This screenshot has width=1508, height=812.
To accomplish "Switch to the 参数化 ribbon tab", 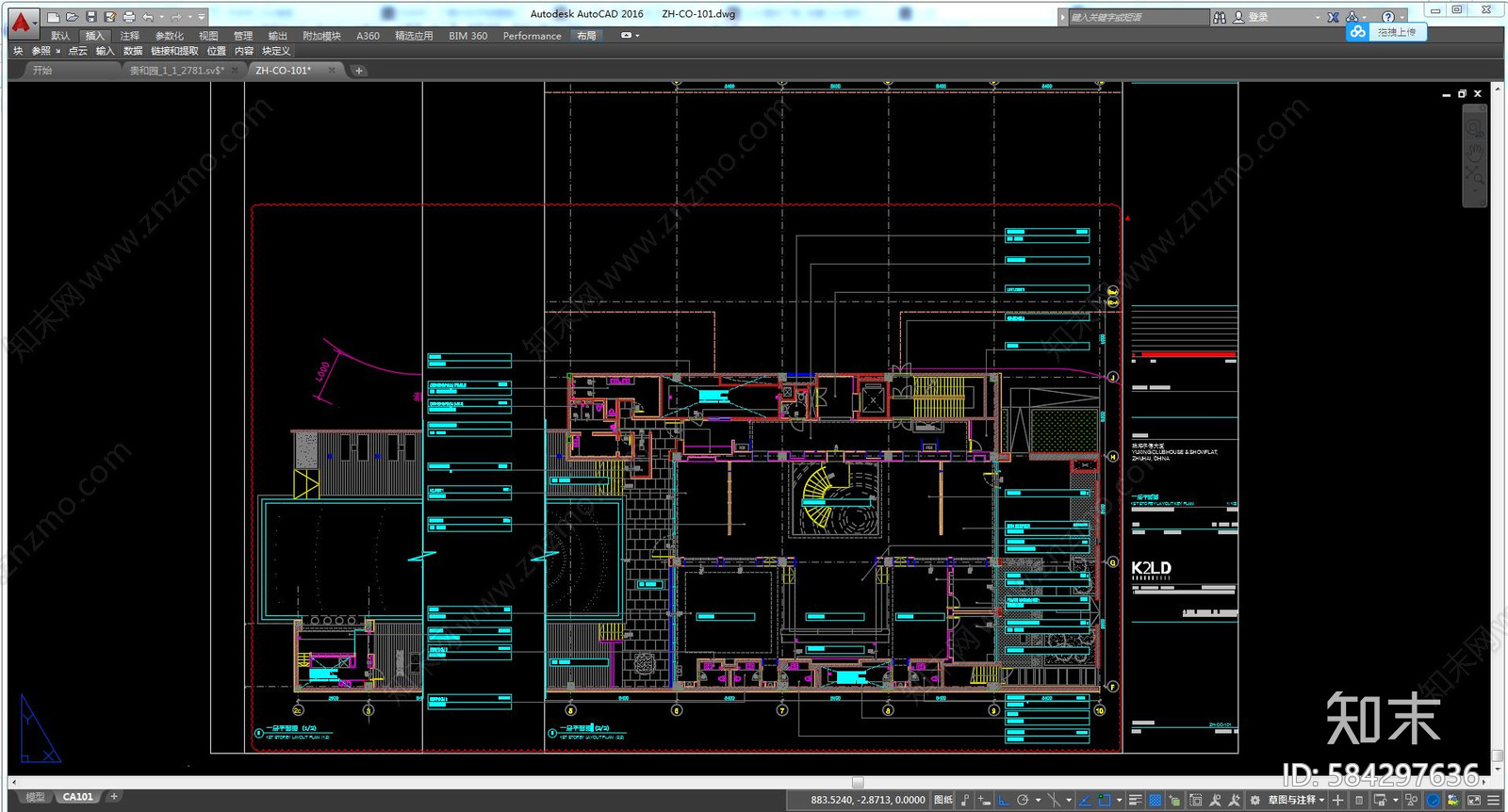I will click(170, 36).
